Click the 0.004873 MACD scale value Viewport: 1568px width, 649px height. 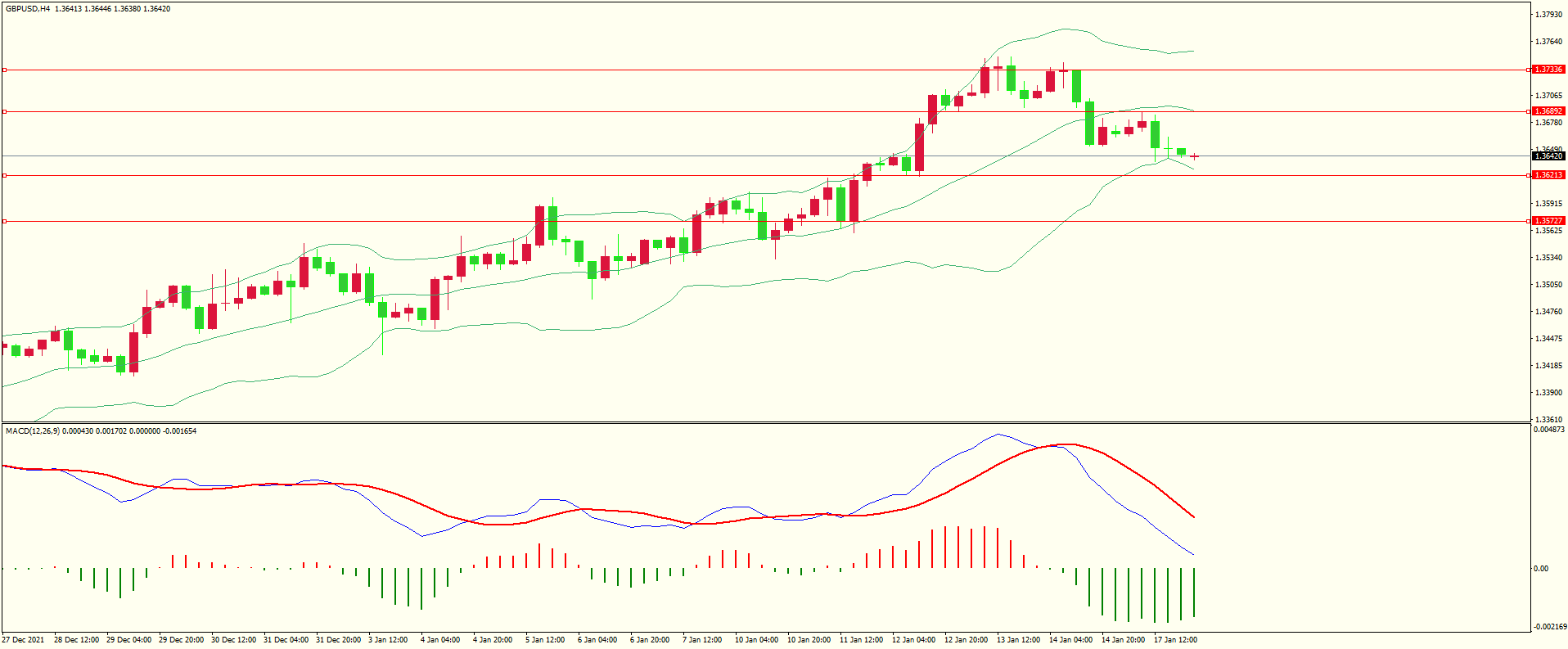click(x=1548, y=430)
